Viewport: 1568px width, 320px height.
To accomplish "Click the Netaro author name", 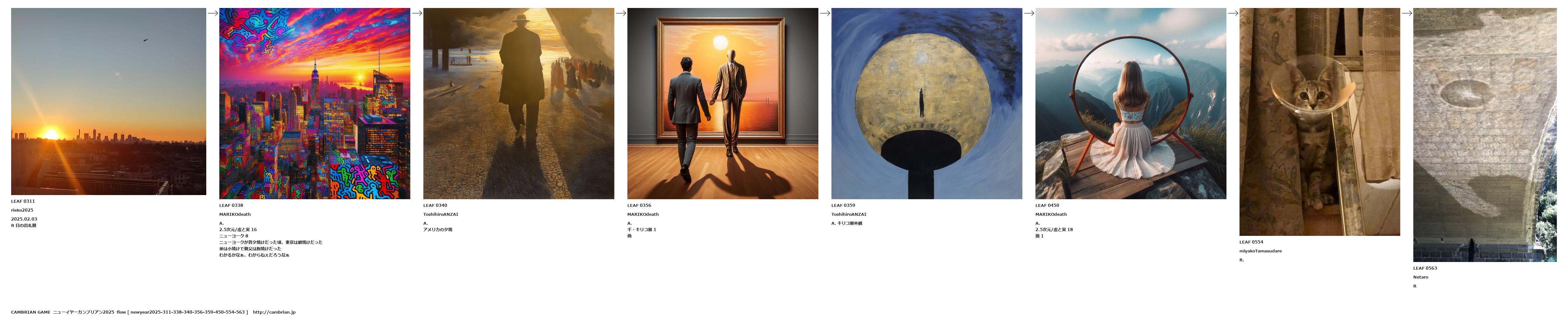I will [x=1421, y=277].
